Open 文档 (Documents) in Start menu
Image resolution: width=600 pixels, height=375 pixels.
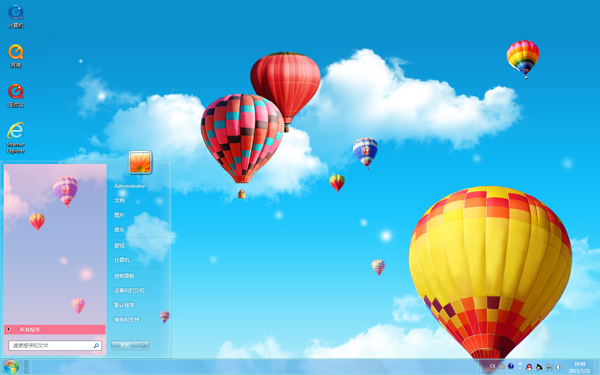pyautogui.click(x=119, y=201)
